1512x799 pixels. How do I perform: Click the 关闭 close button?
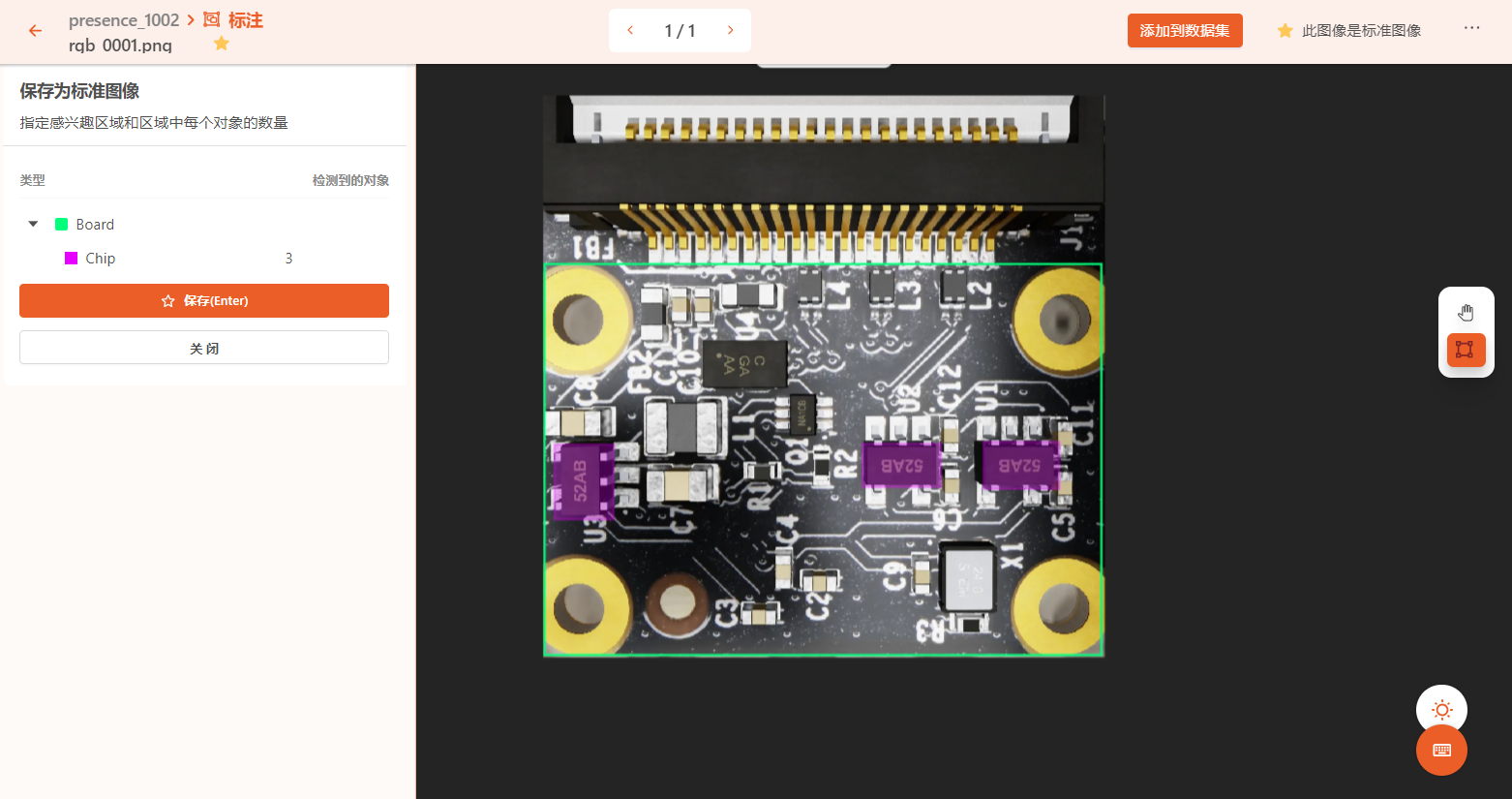(x=204, y=348)
